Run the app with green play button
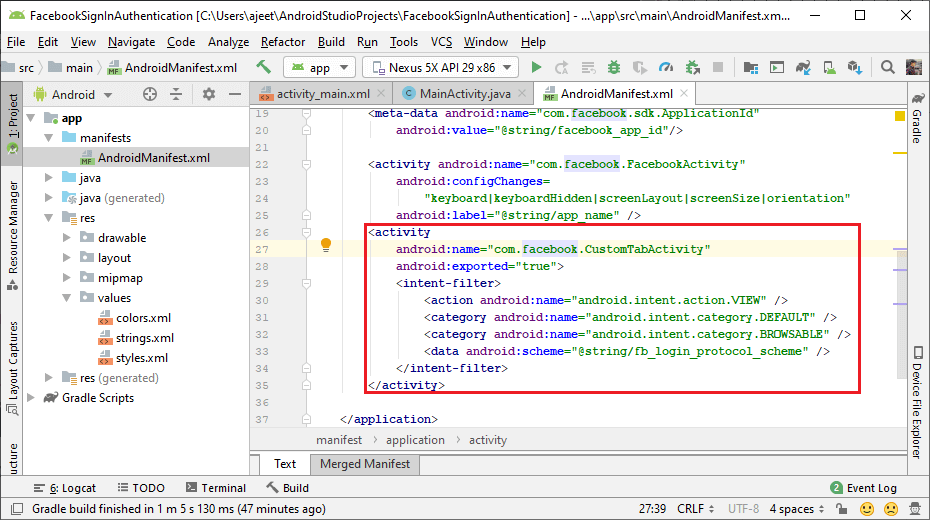The width and height of the screenshot is (932, 521). [536, 67]
